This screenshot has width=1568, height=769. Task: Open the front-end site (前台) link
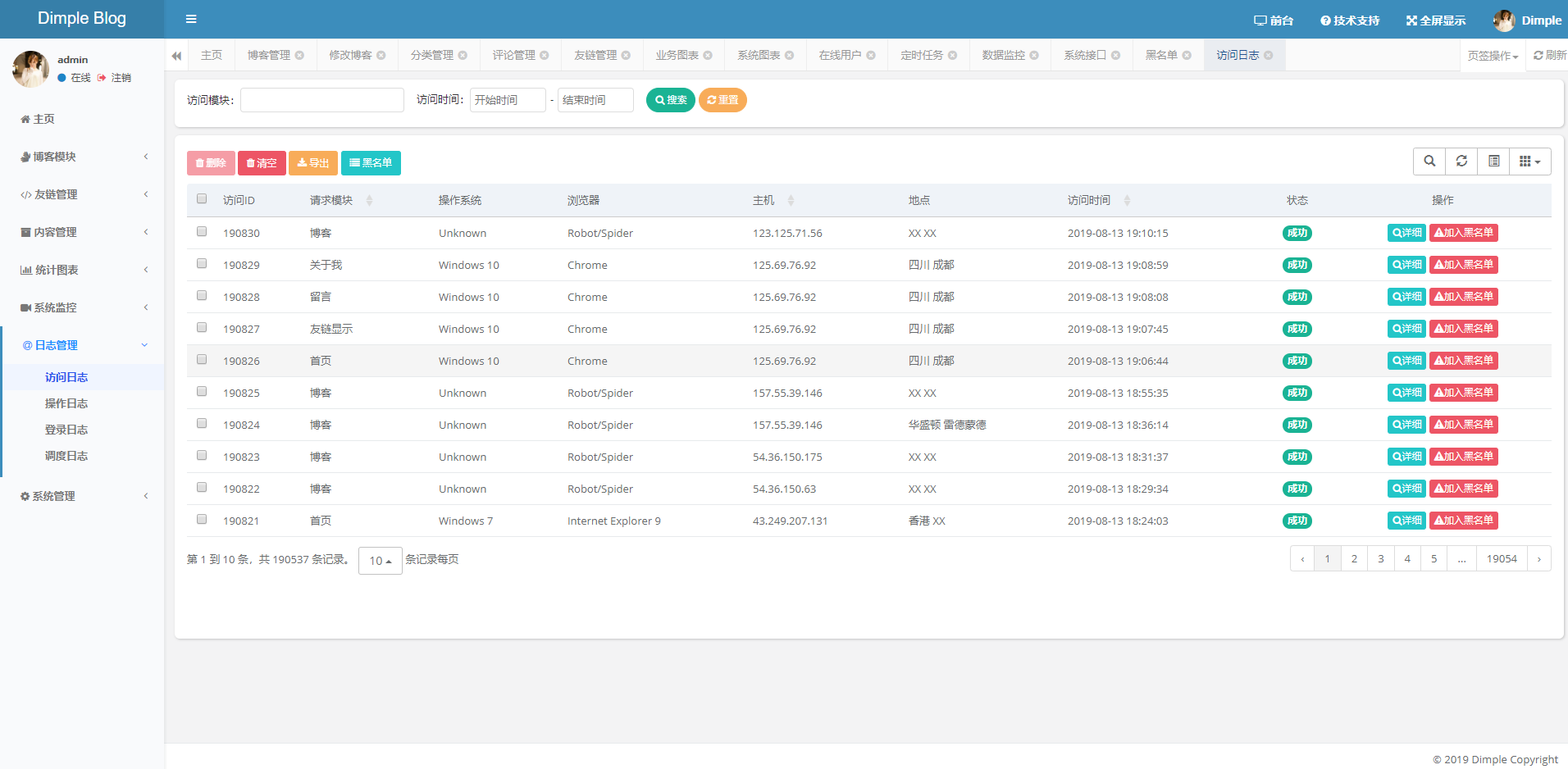1274,20
